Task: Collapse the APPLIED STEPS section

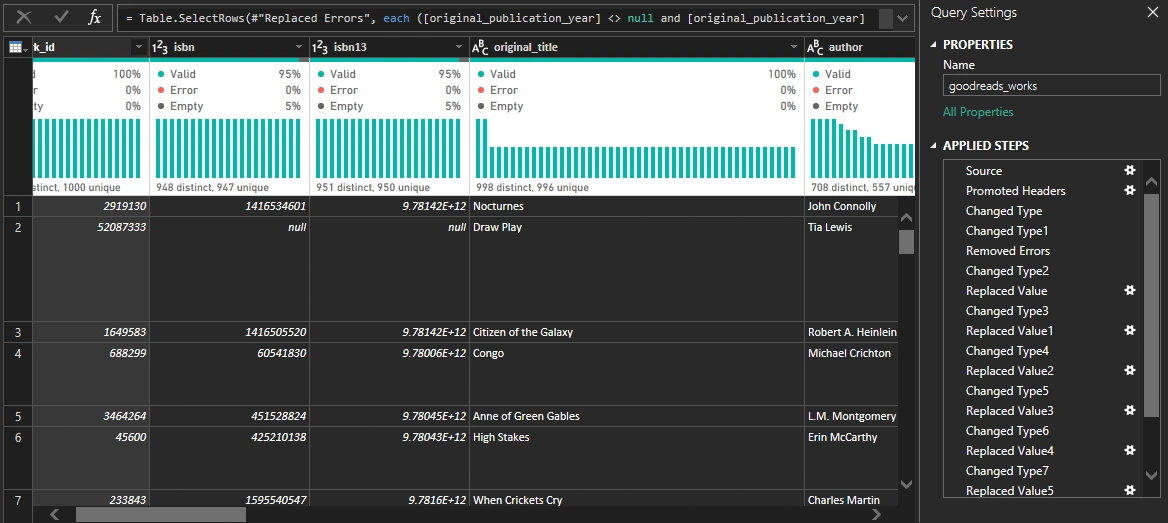Action: pyautogui.click(x=934, y=146)
